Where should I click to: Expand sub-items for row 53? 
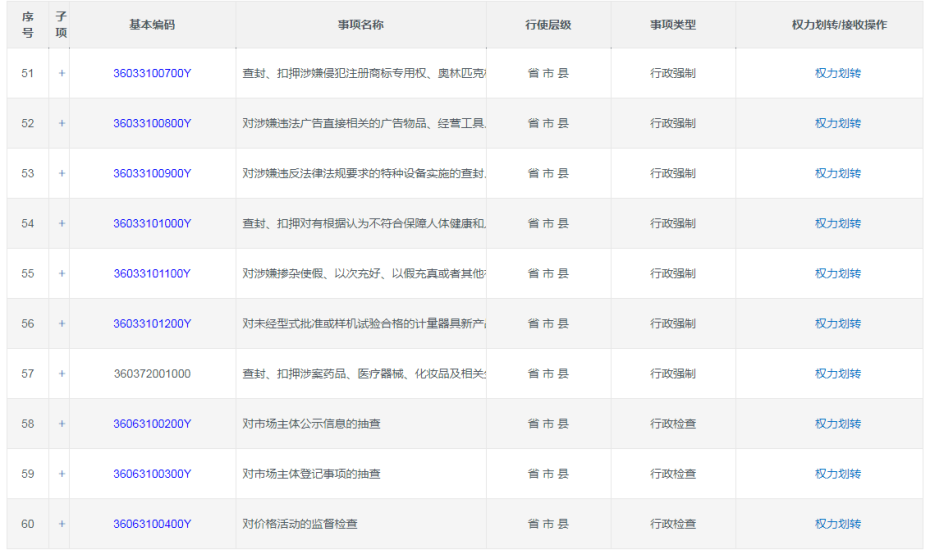pos(61,173)
